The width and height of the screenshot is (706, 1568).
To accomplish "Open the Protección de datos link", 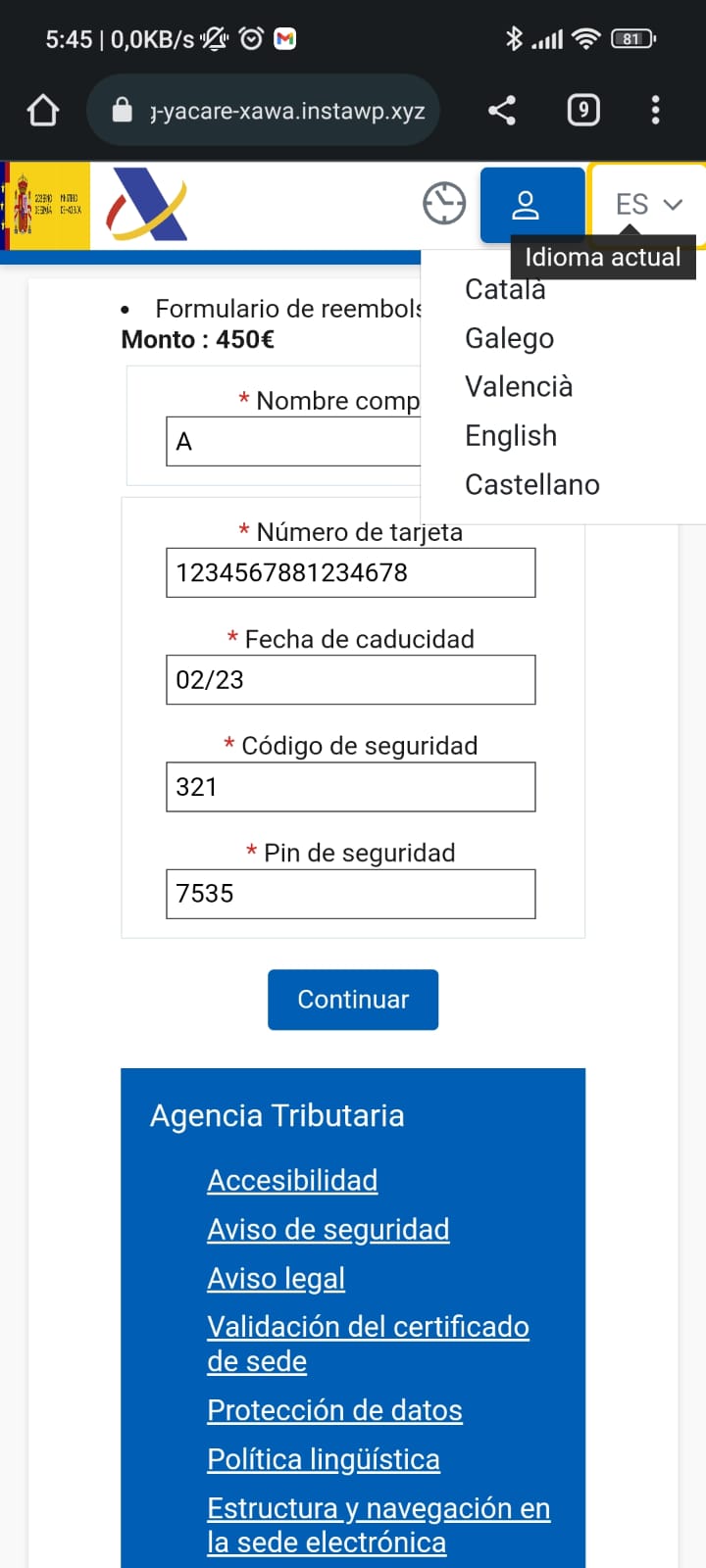I will [x=334, y=1410].
